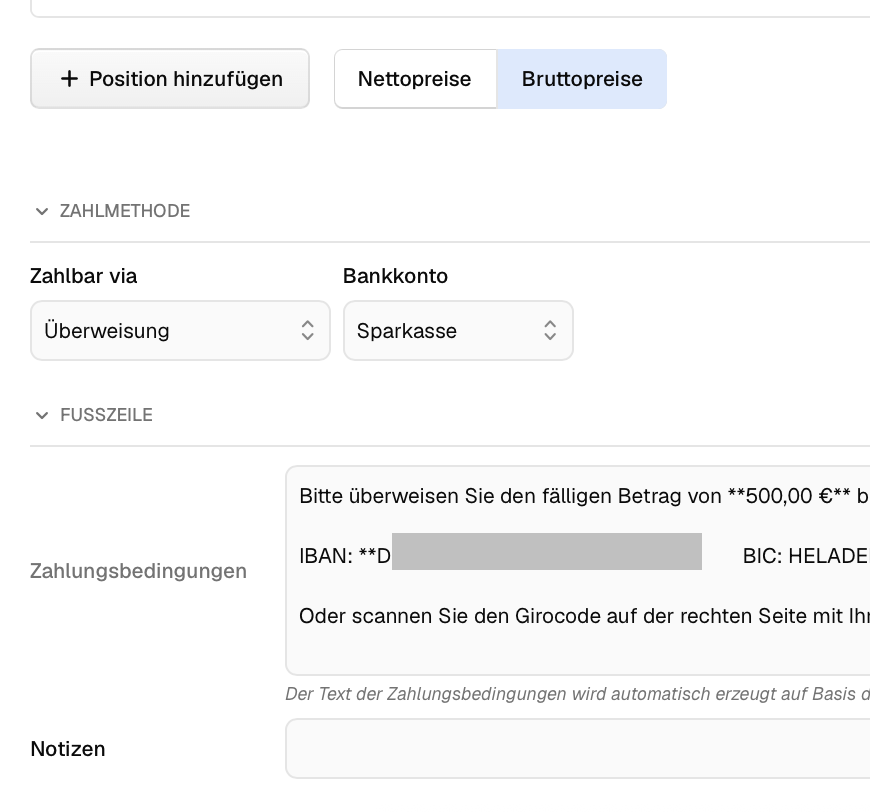870x812 pixels.
Task: Click the FUSSZEILE section heading
Action: (x=106, y=415)
